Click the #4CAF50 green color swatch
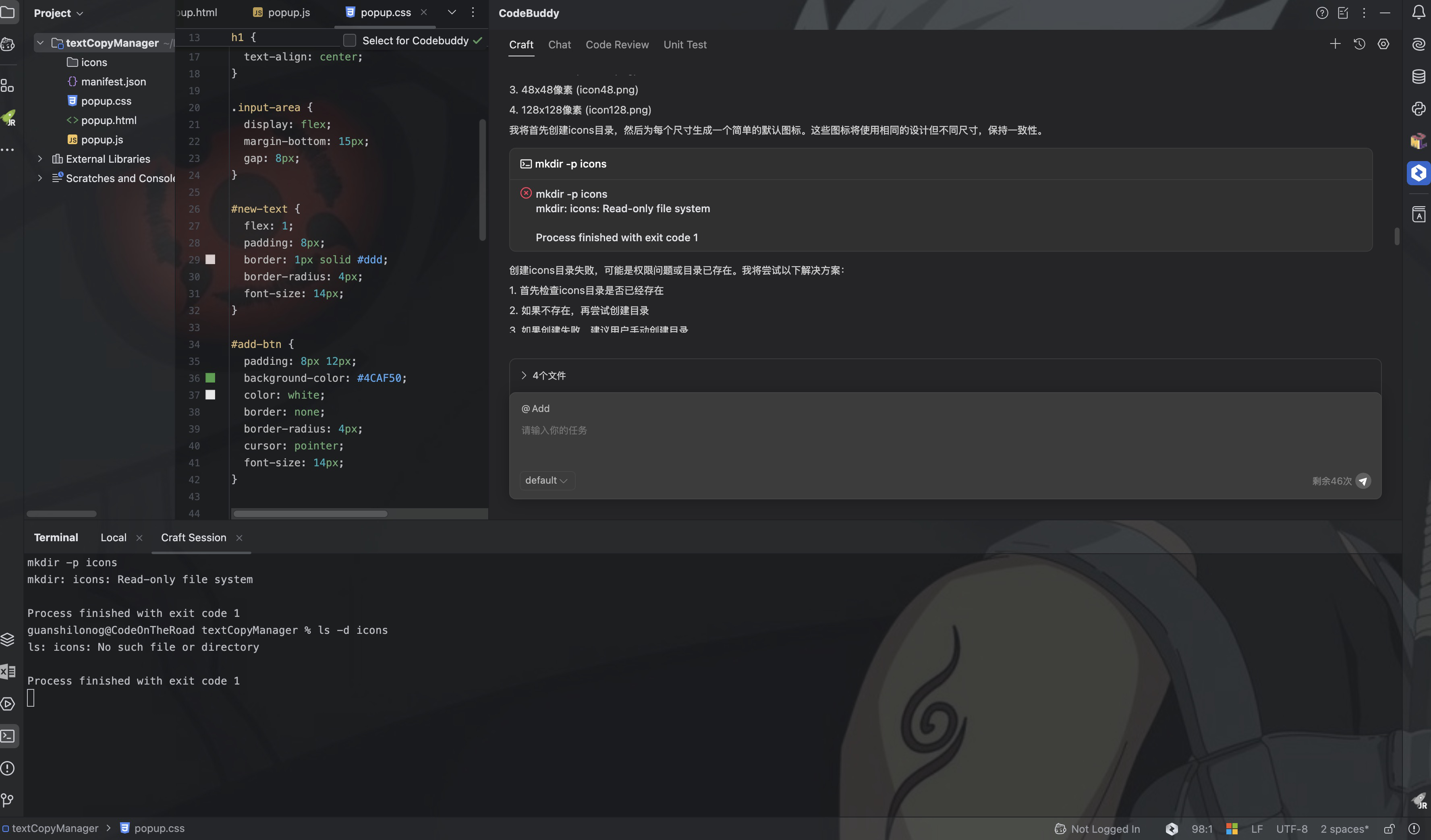 tap(210, 378)
